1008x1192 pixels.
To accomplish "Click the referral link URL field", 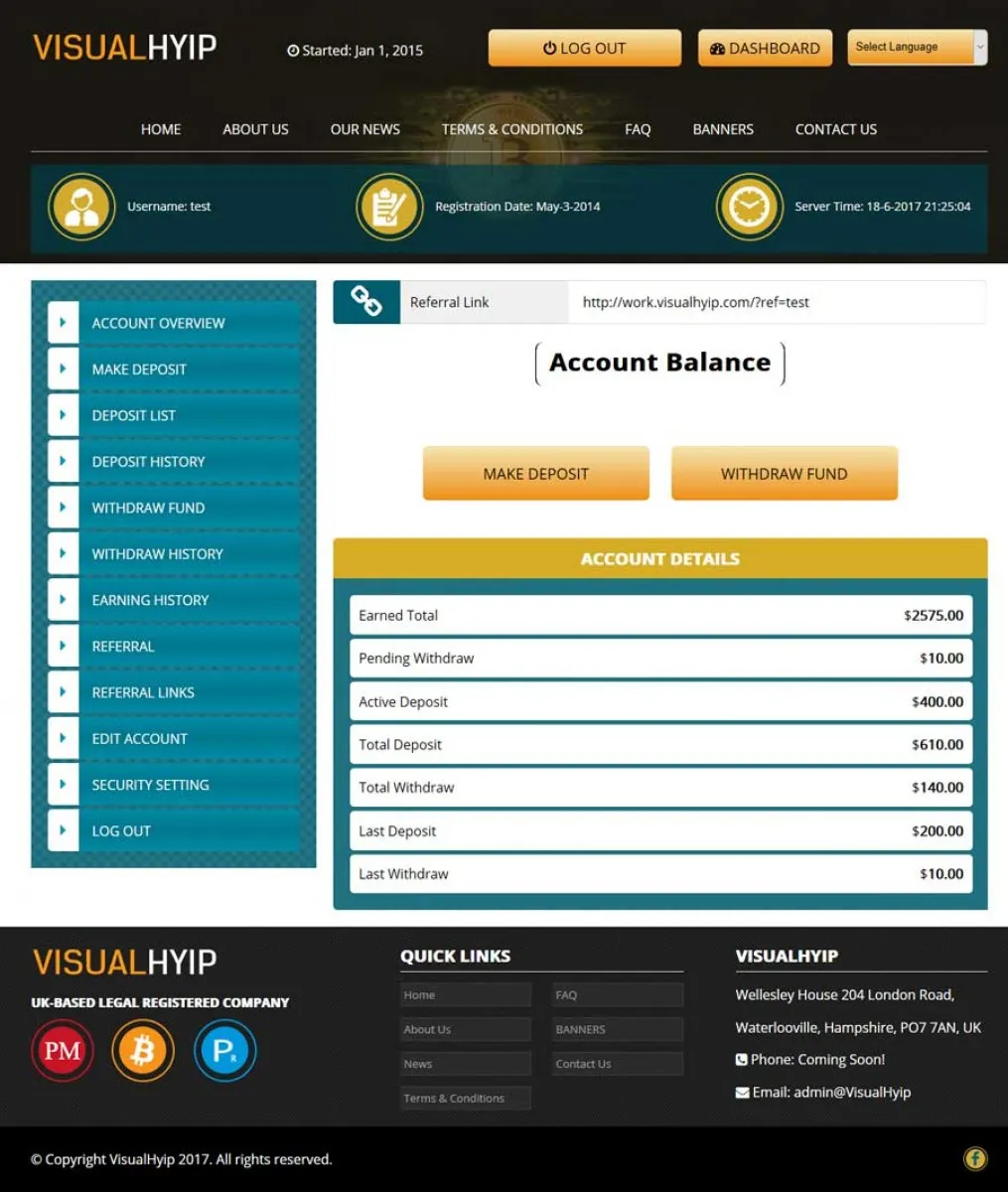I will coord(778,302).
